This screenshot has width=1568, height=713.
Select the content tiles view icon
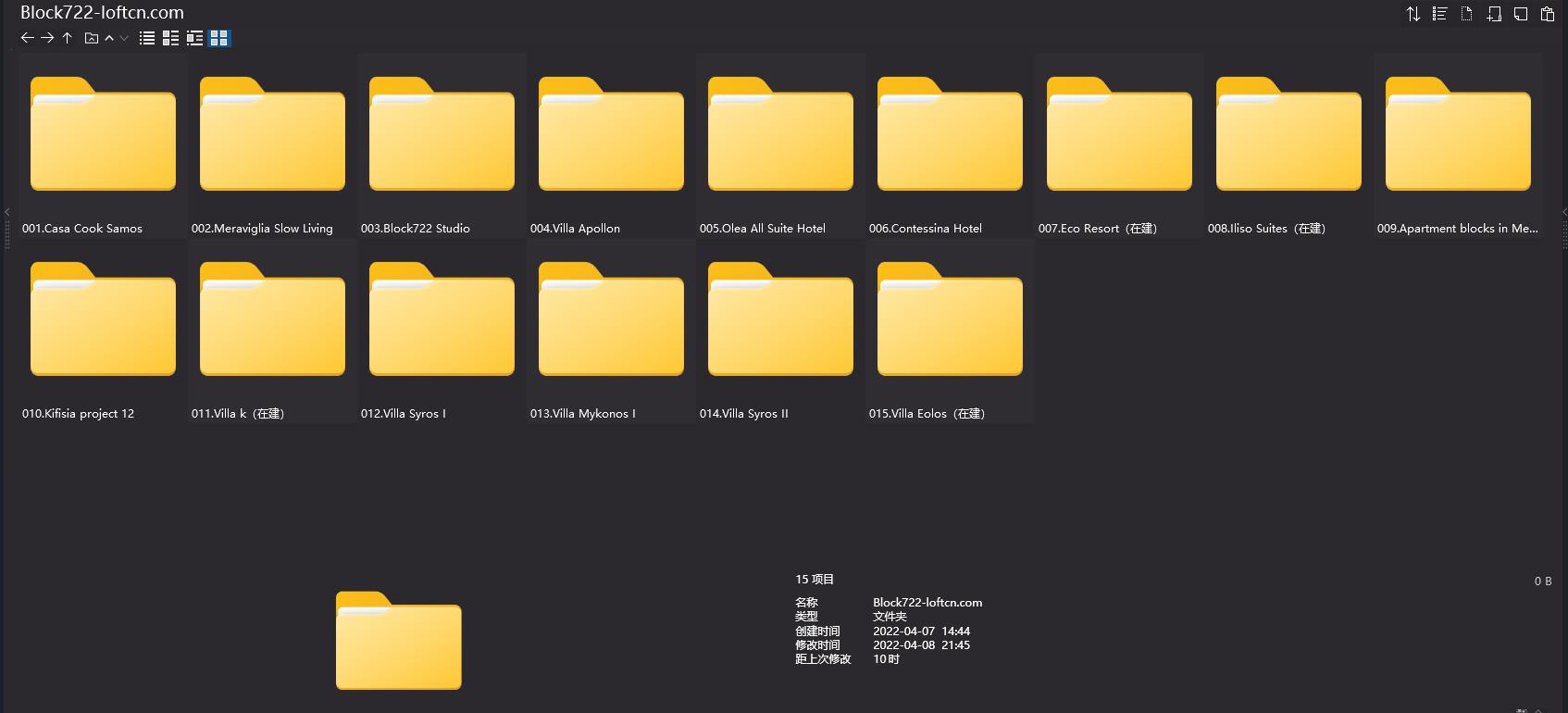(194, 38)
